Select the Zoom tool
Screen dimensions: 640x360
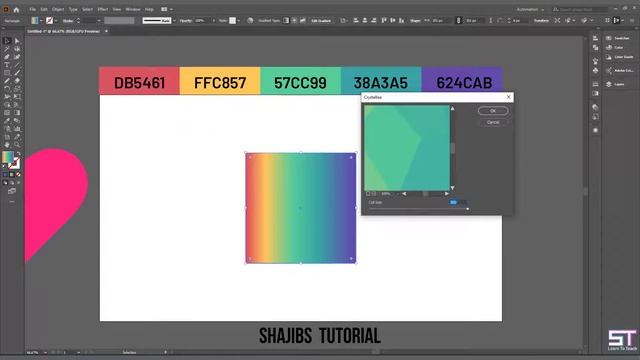(x=17, y=144)
